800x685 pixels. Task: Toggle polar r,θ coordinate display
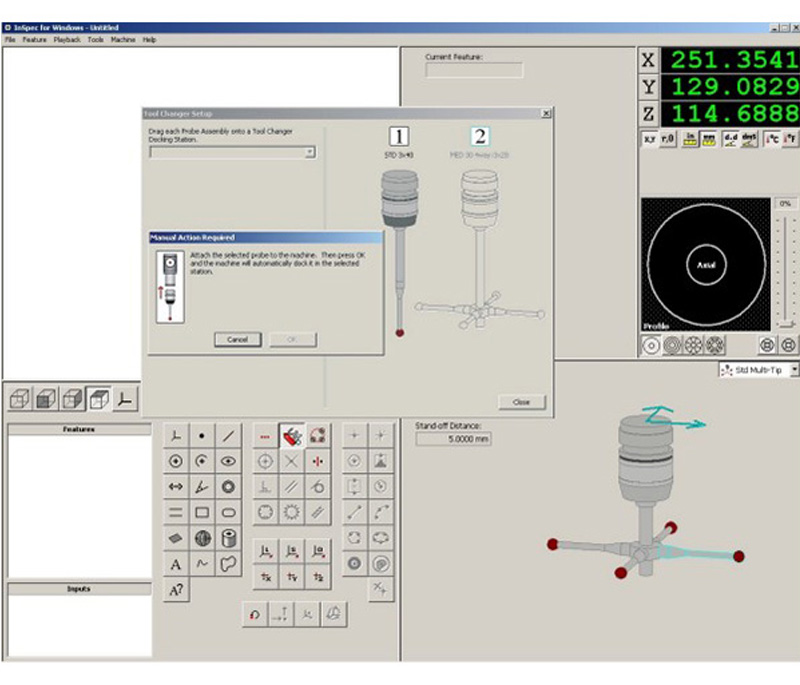tap(668, 139)
